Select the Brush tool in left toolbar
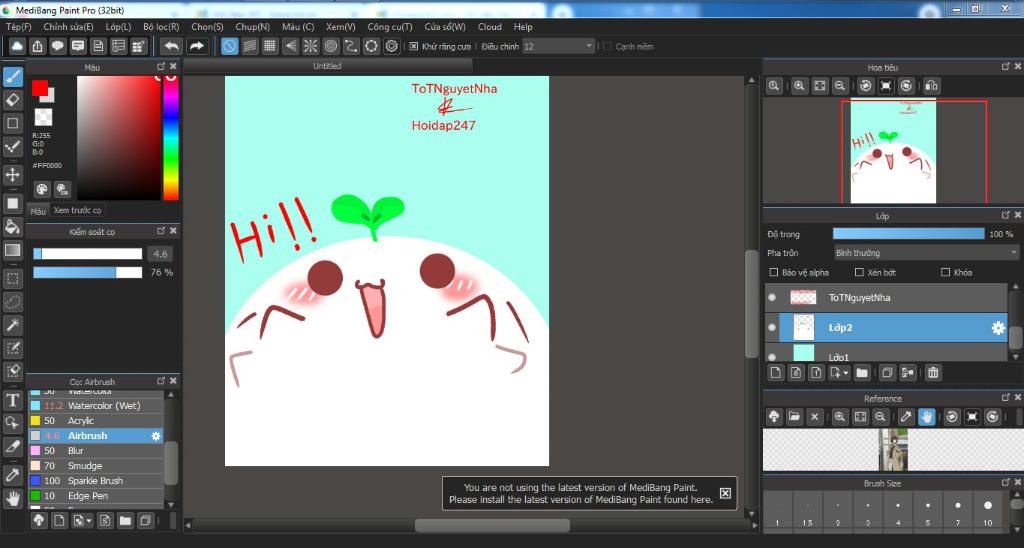The height and width of the screenshot is (548, 1024). [12, 77]
